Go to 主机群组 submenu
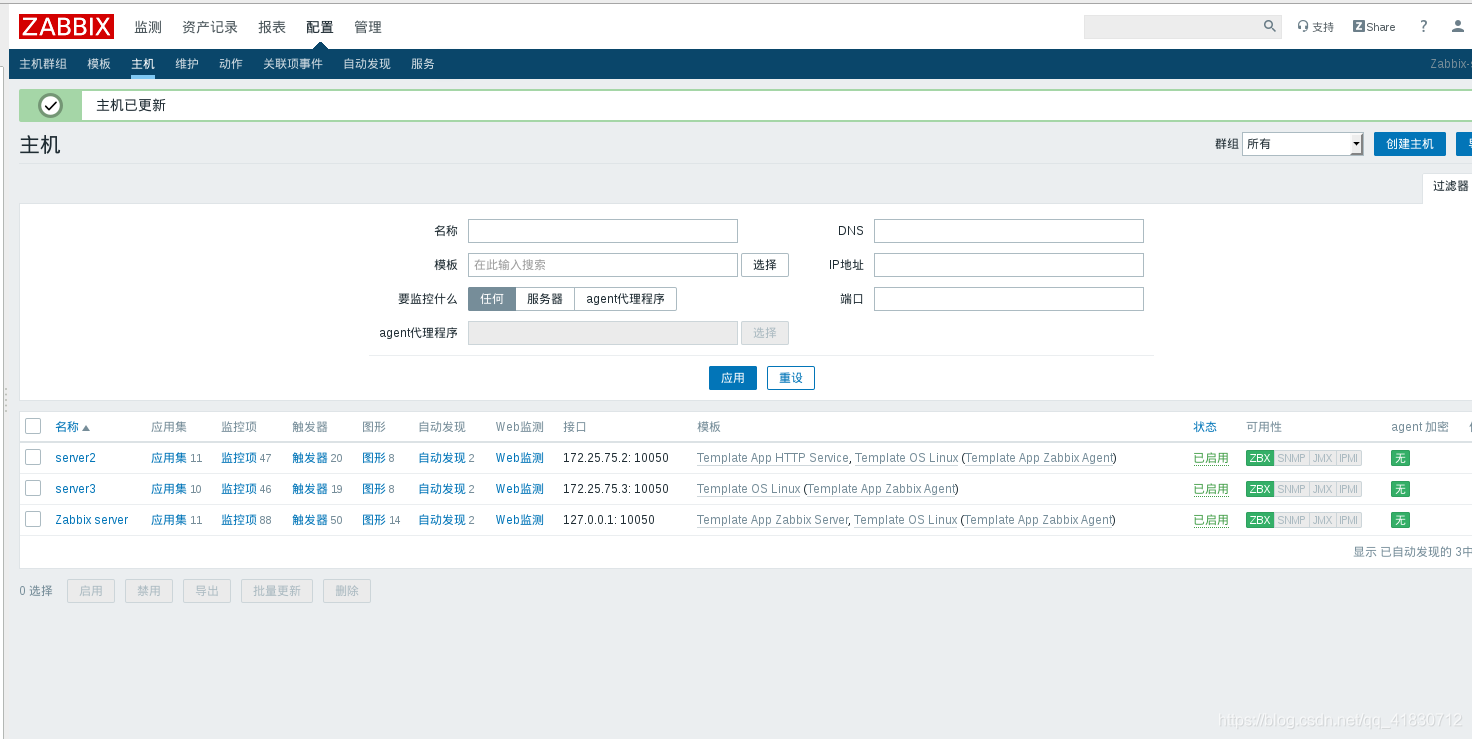Screen dimensions: 1472x739 coord(43,64)
